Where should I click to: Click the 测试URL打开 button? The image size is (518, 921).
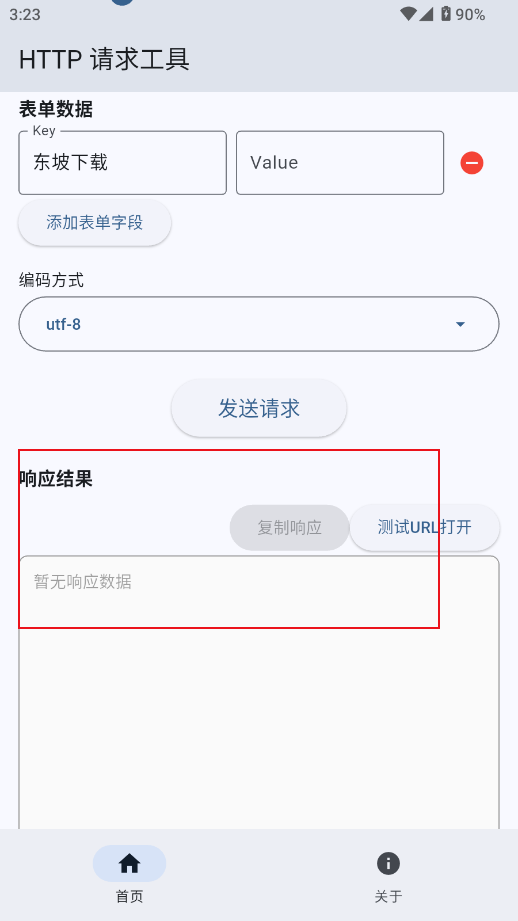pos(425,527)
